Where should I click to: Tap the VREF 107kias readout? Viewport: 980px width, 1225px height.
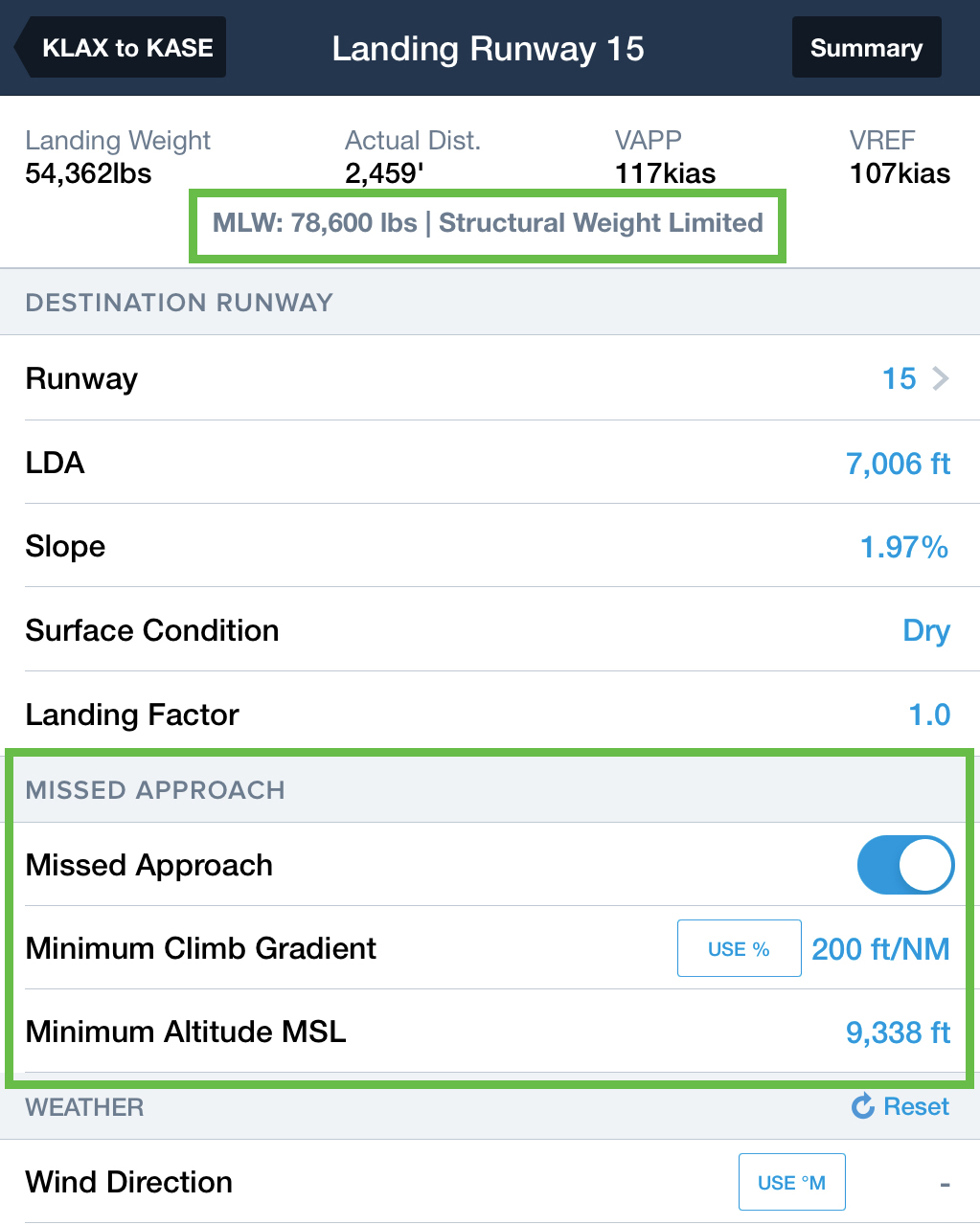(x=900, y=157)
